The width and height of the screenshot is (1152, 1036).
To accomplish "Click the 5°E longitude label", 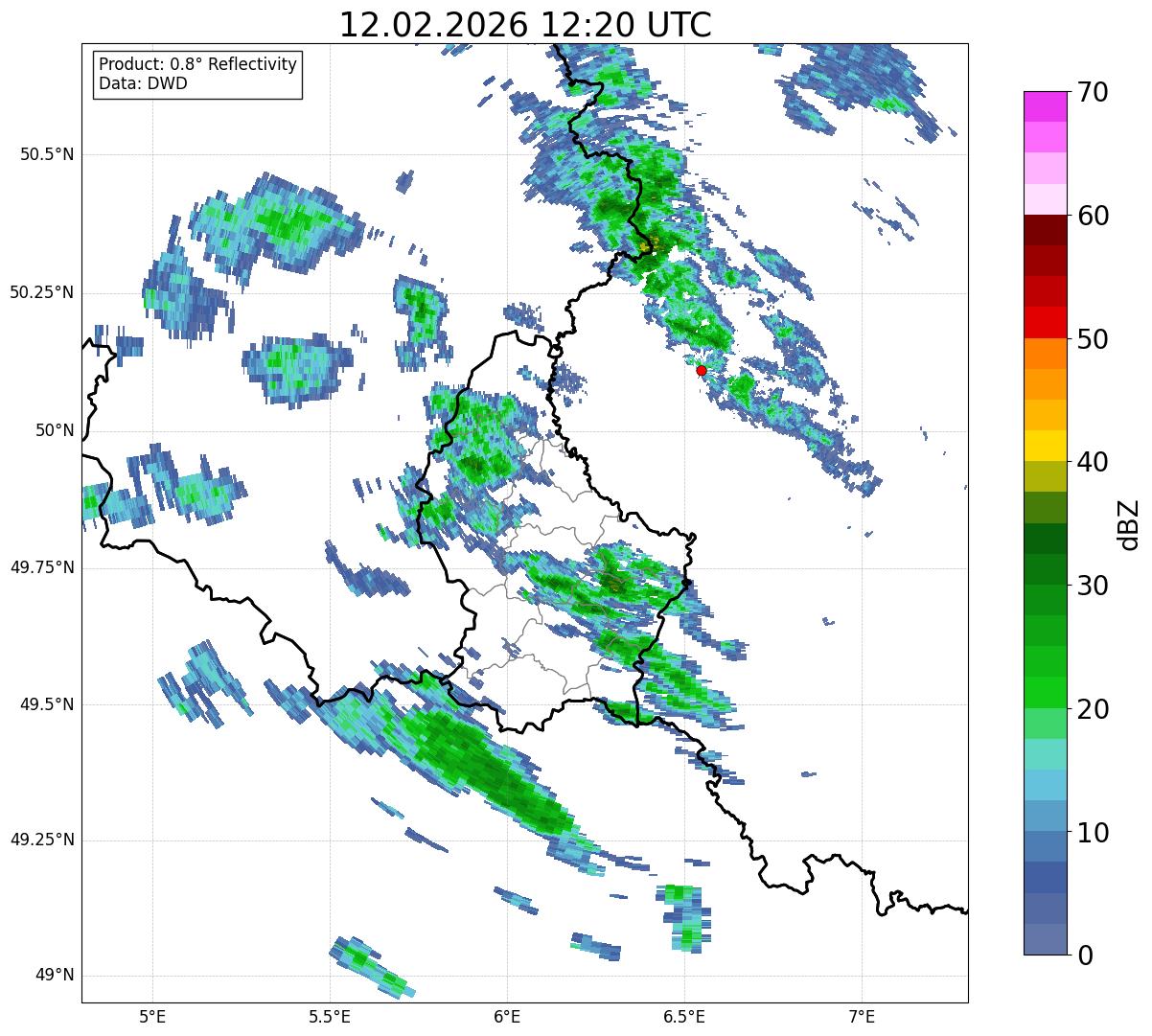I will point(152,1016).
